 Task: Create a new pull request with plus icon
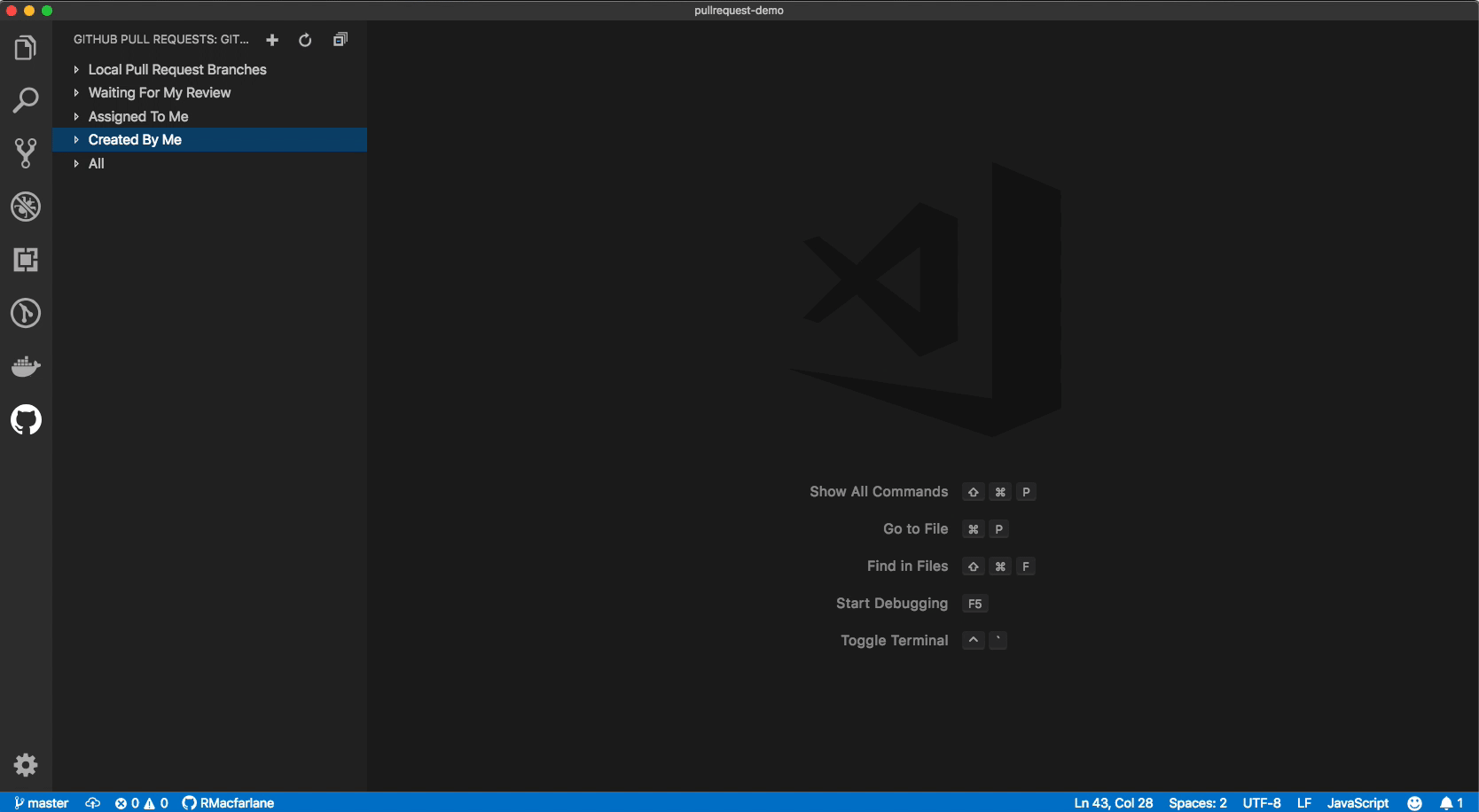click(272, 40)
